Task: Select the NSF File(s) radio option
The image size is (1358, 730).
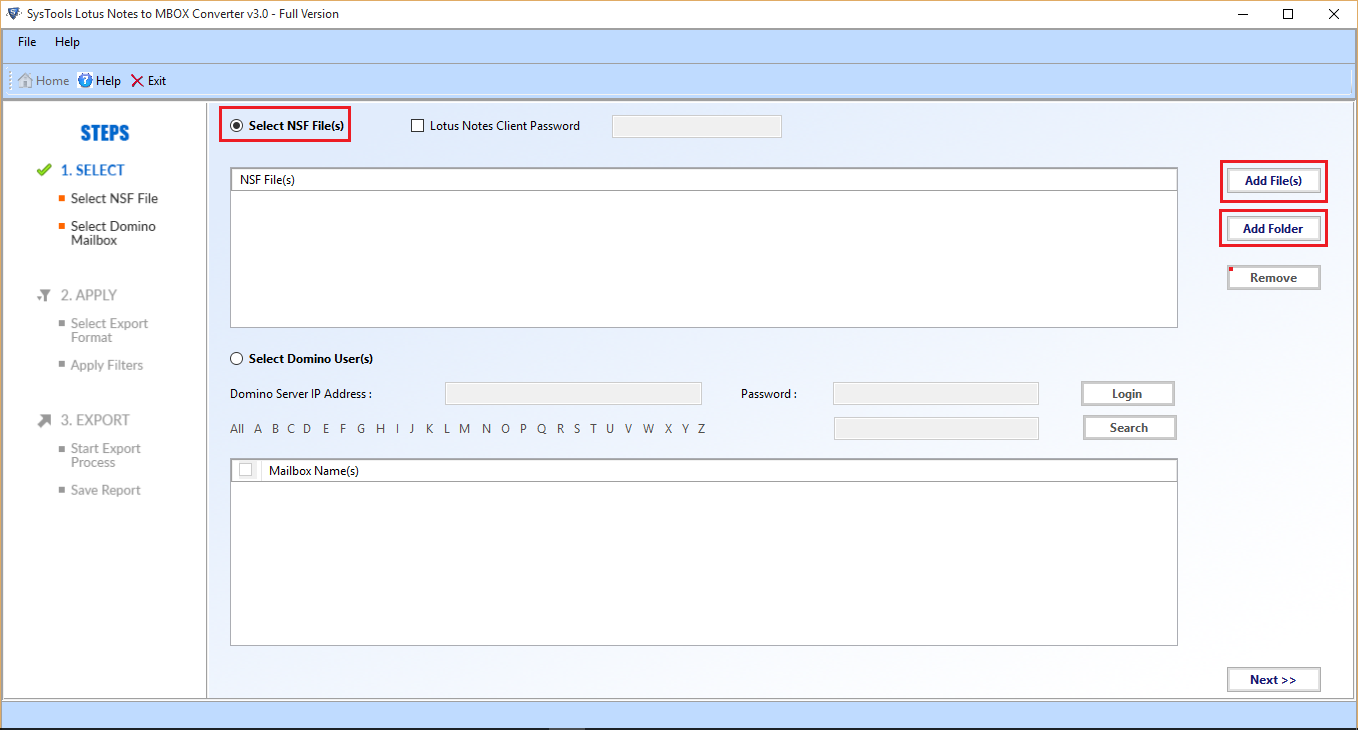Action: tap(236, 126)
